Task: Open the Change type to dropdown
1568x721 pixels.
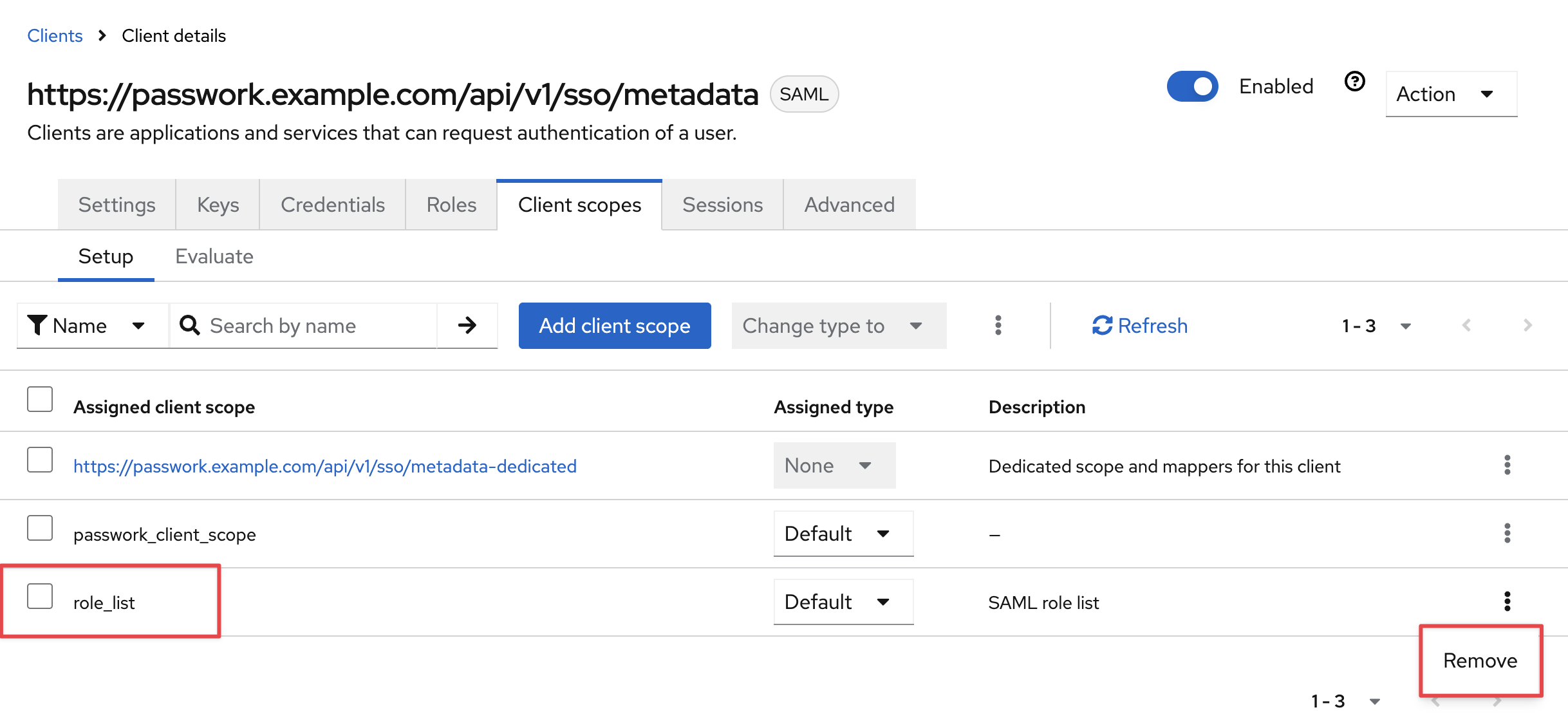Action: click(838, 325)
